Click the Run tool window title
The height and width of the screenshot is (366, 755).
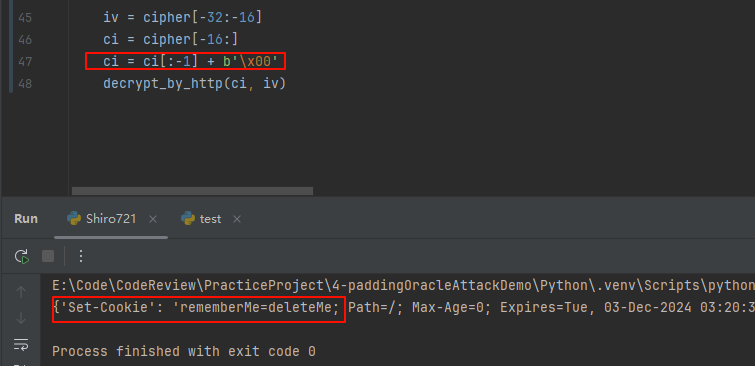tap(26, 219)
